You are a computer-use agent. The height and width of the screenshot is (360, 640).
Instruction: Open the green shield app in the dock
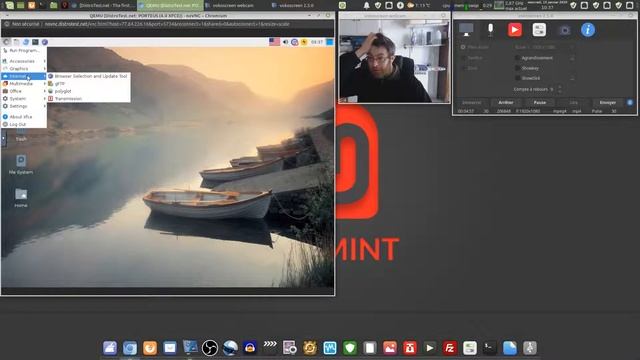point(350,348)
